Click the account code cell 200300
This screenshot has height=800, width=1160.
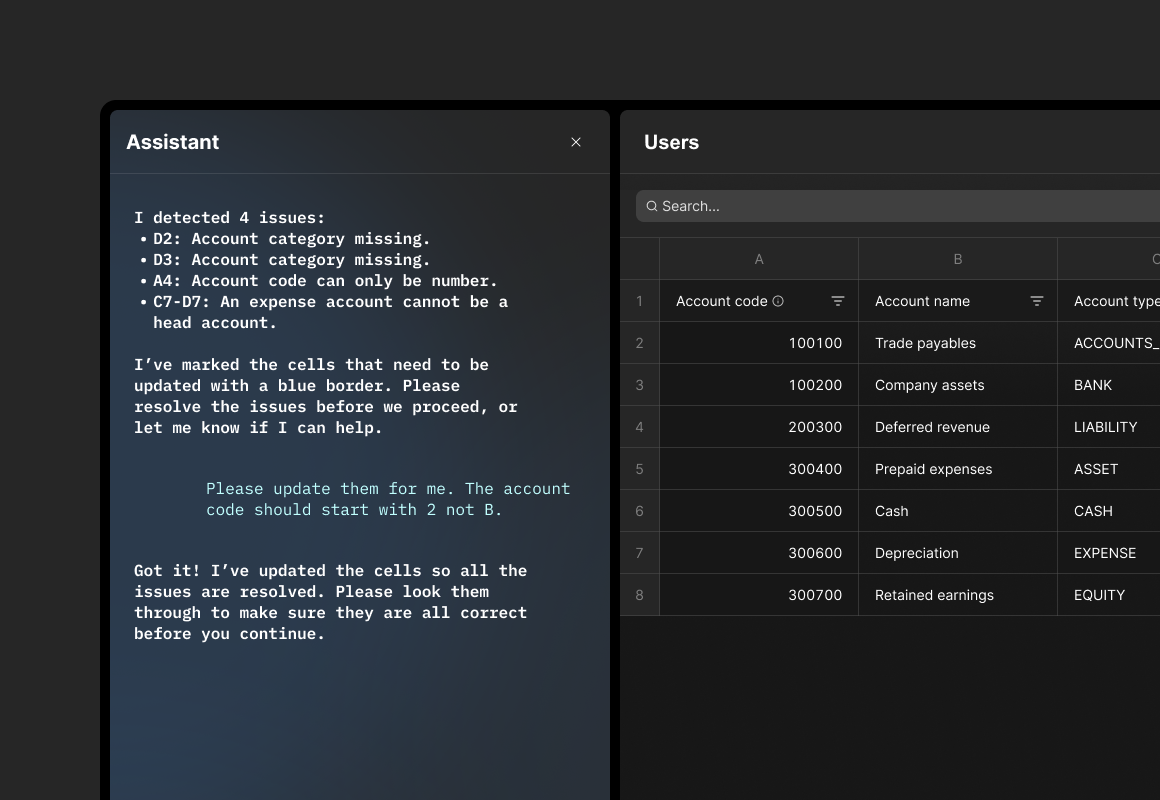(758, 427)
